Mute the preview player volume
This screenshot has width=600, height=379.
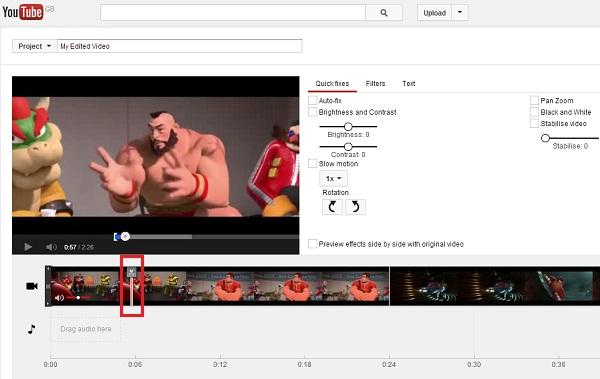[x=51, y=247]
